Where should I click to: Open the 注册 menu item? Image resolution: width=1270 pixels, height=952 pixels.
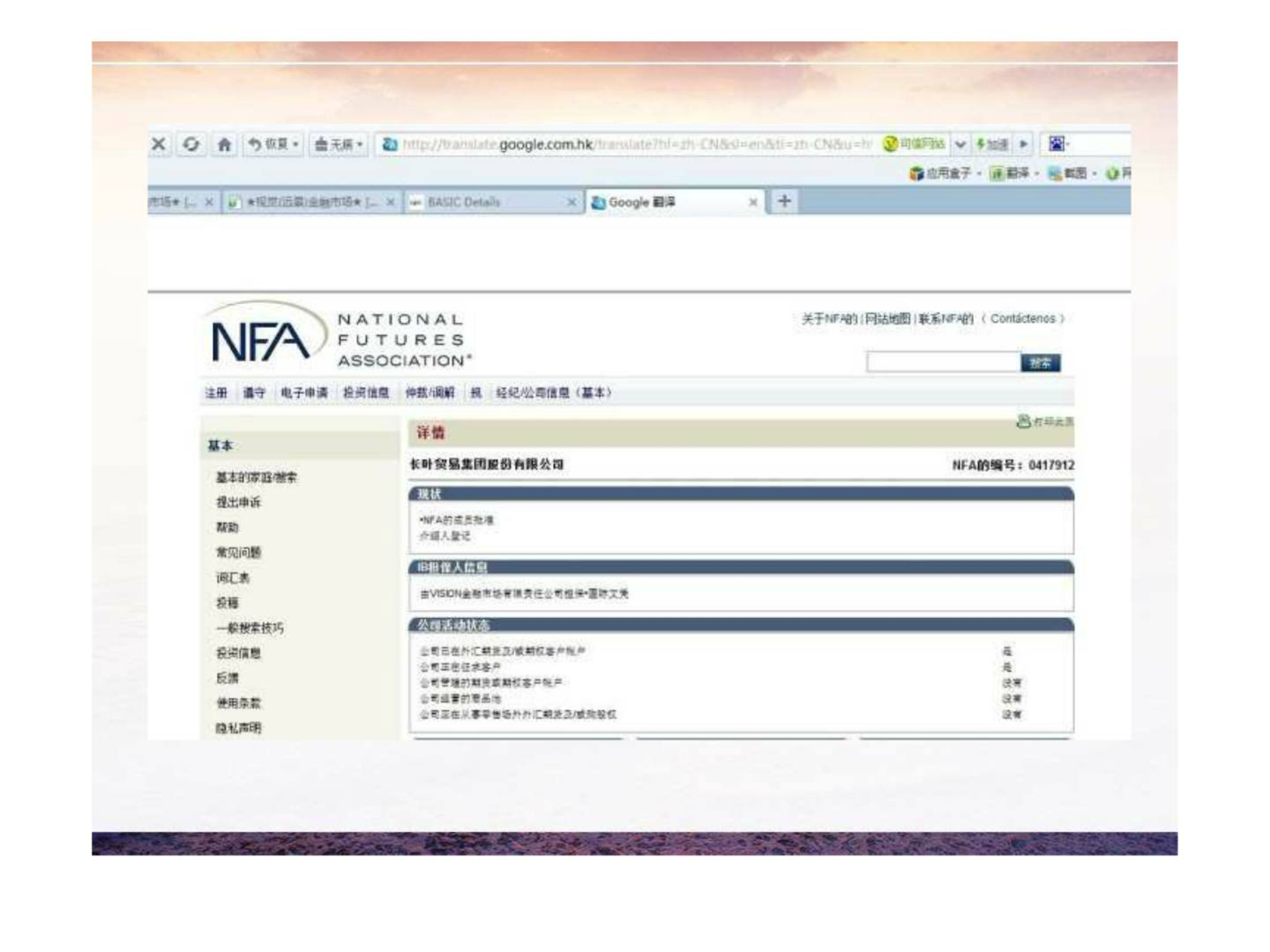click(216, 393)
